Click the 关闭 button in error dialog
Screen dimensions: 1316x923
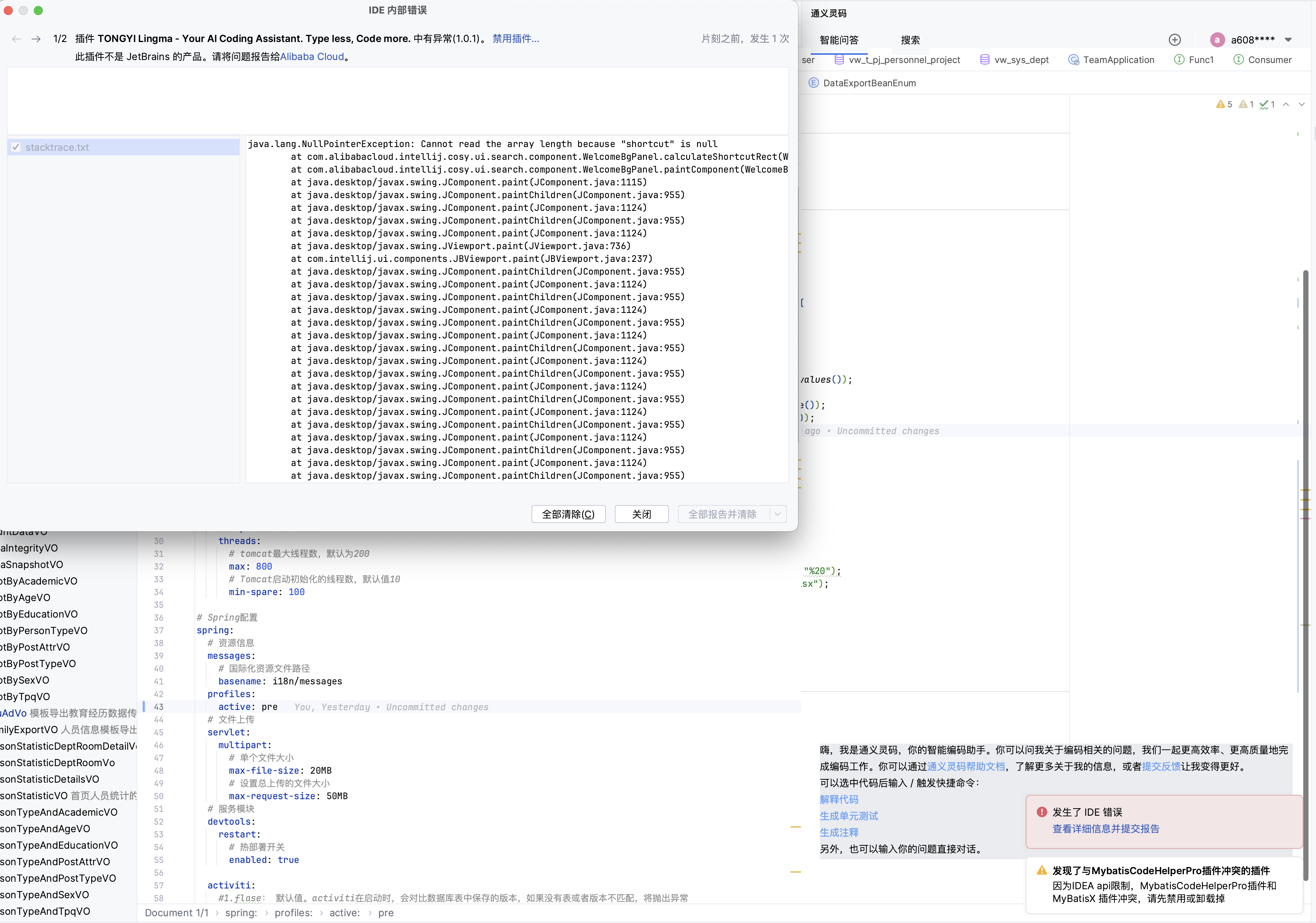[641, 514]
